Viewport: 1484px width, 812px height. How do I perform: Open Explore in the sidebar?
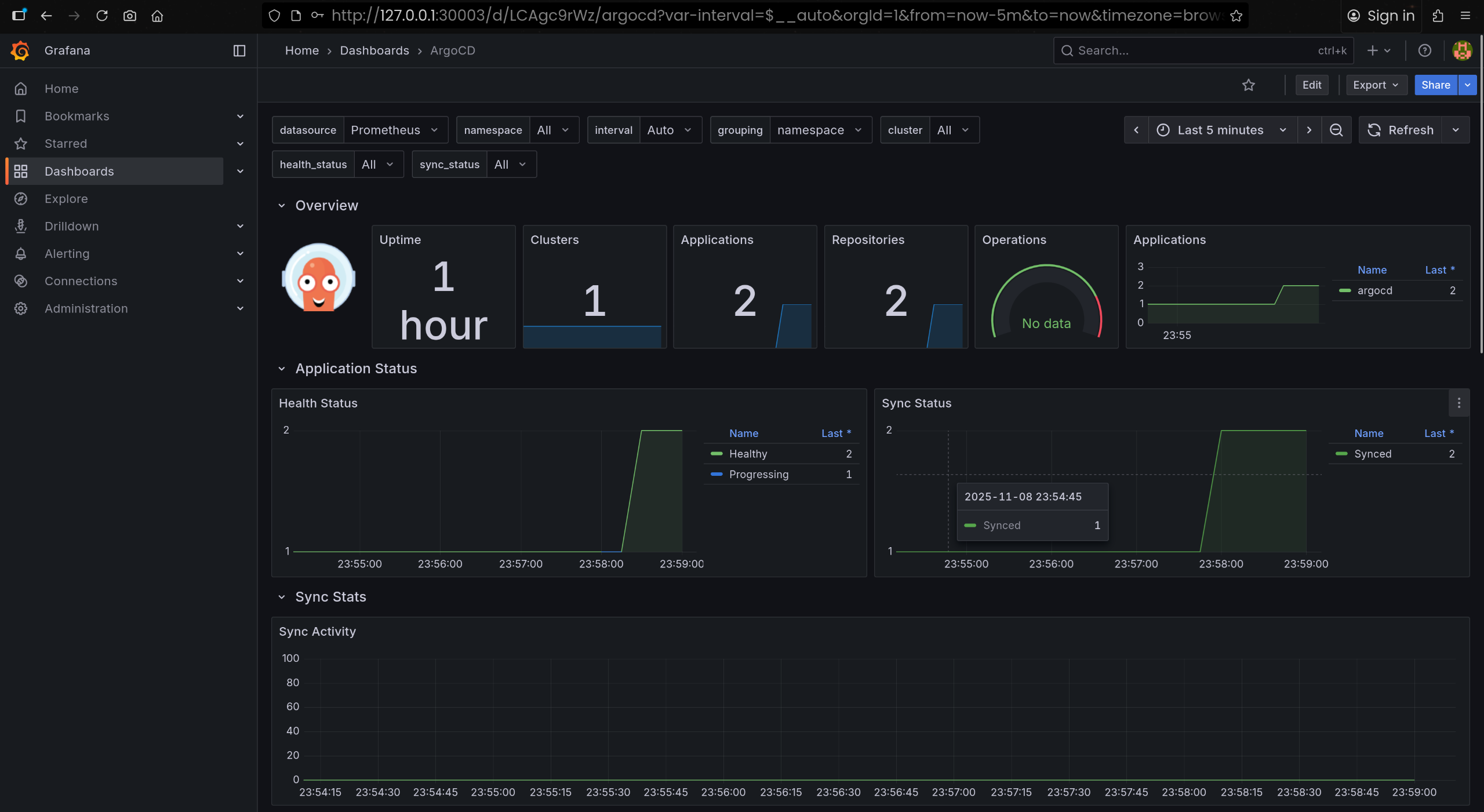pyautogui.click(x=66, y=199)
